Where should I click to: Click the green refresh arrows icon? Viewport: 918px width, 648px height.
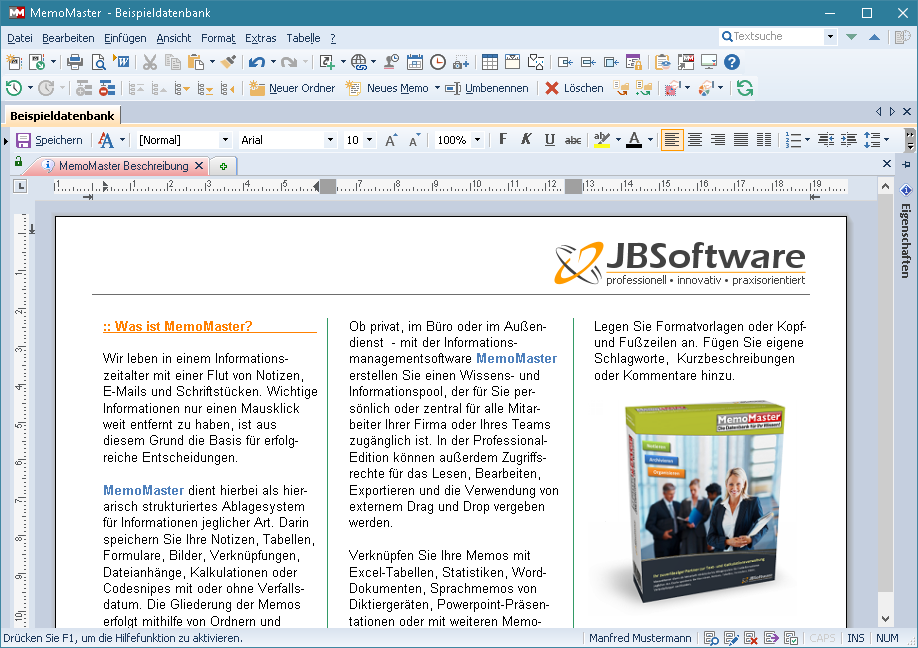tap(745, 88)
